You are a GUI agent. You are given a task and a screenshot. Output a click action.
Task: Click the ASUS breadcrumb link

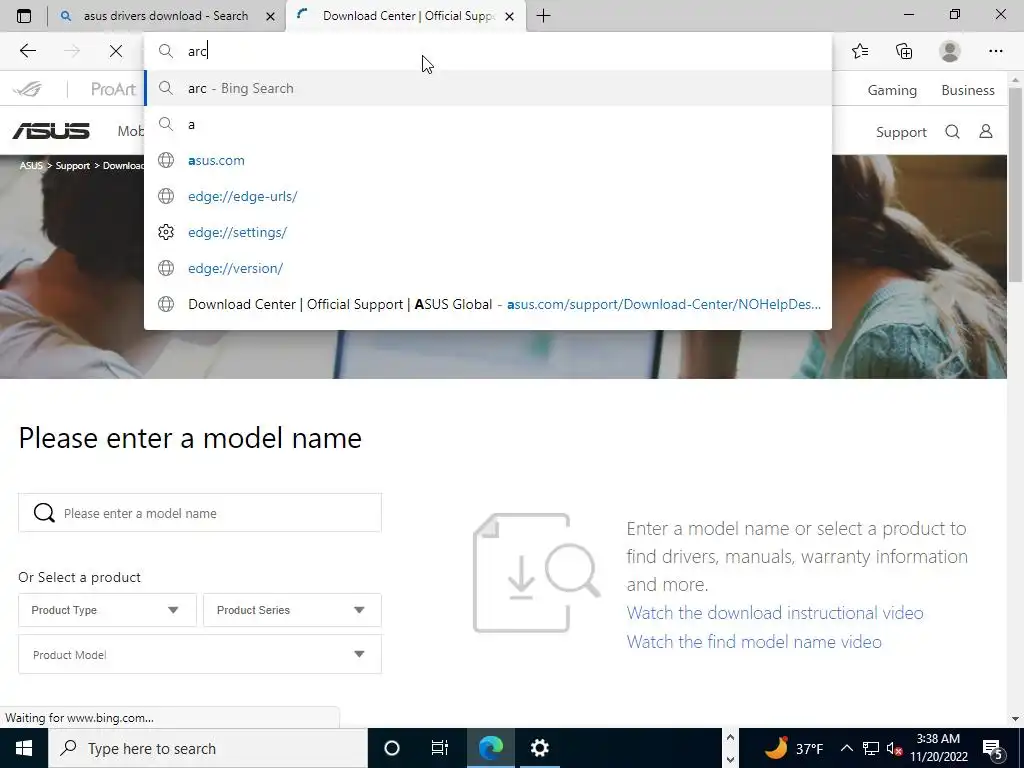click(31, 165)
